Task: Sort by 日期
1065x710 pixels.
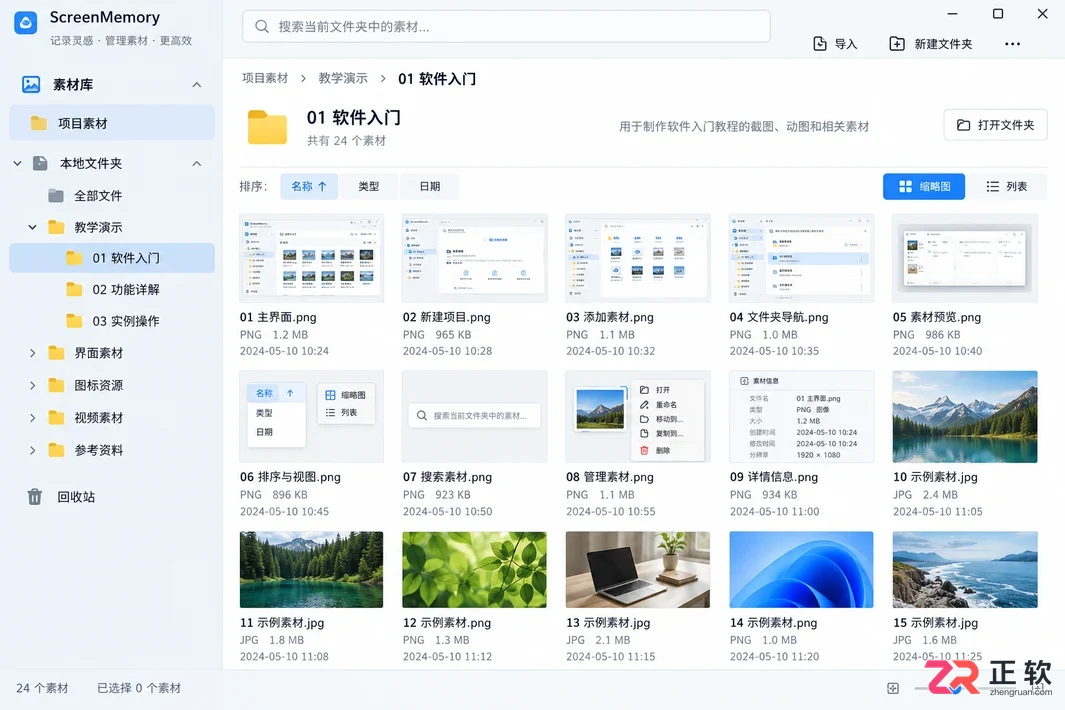Action: [429, 186]
